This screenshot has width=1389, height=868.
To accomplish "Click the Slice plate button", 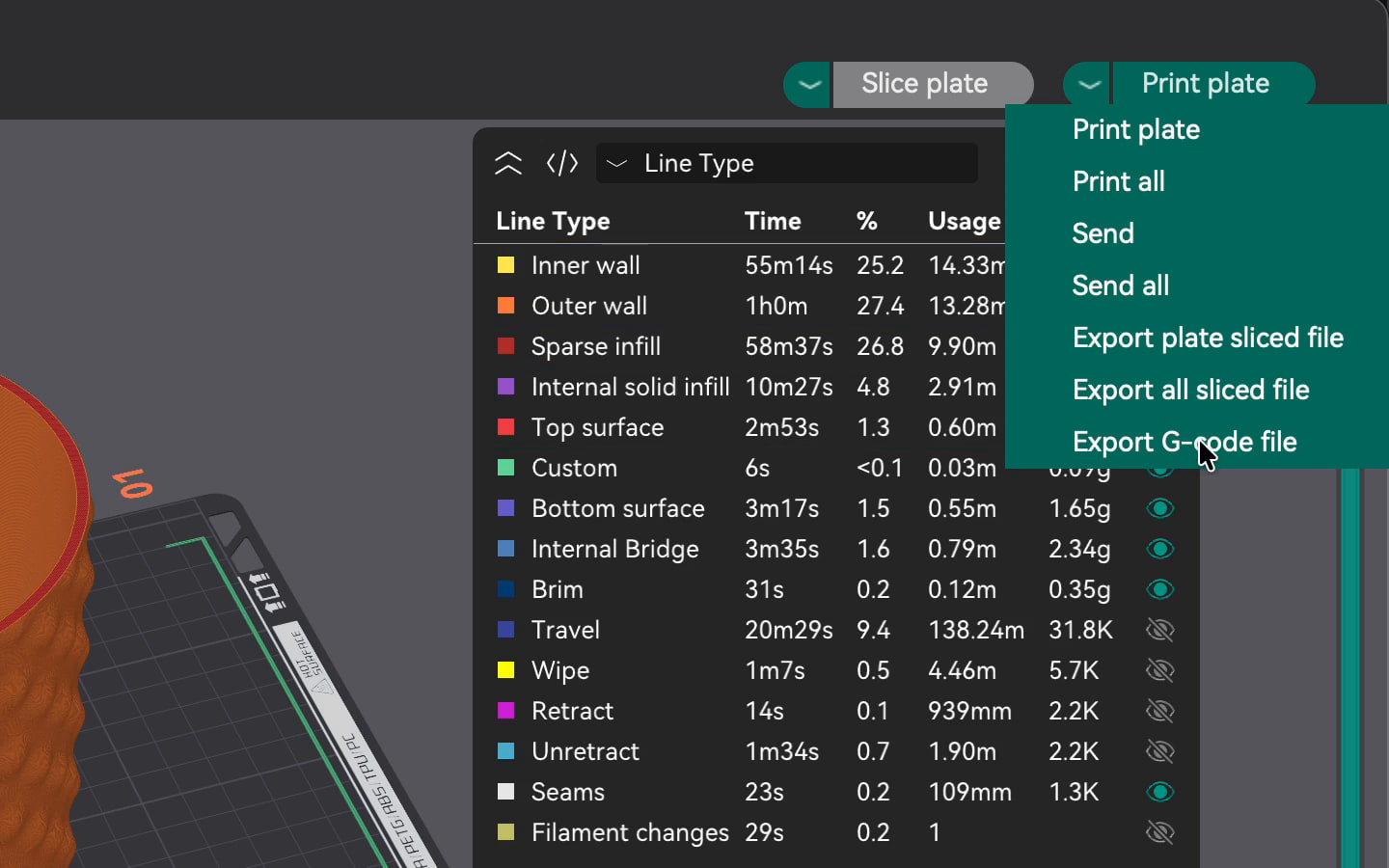I will pyautogui.click(x=933, y=84).
